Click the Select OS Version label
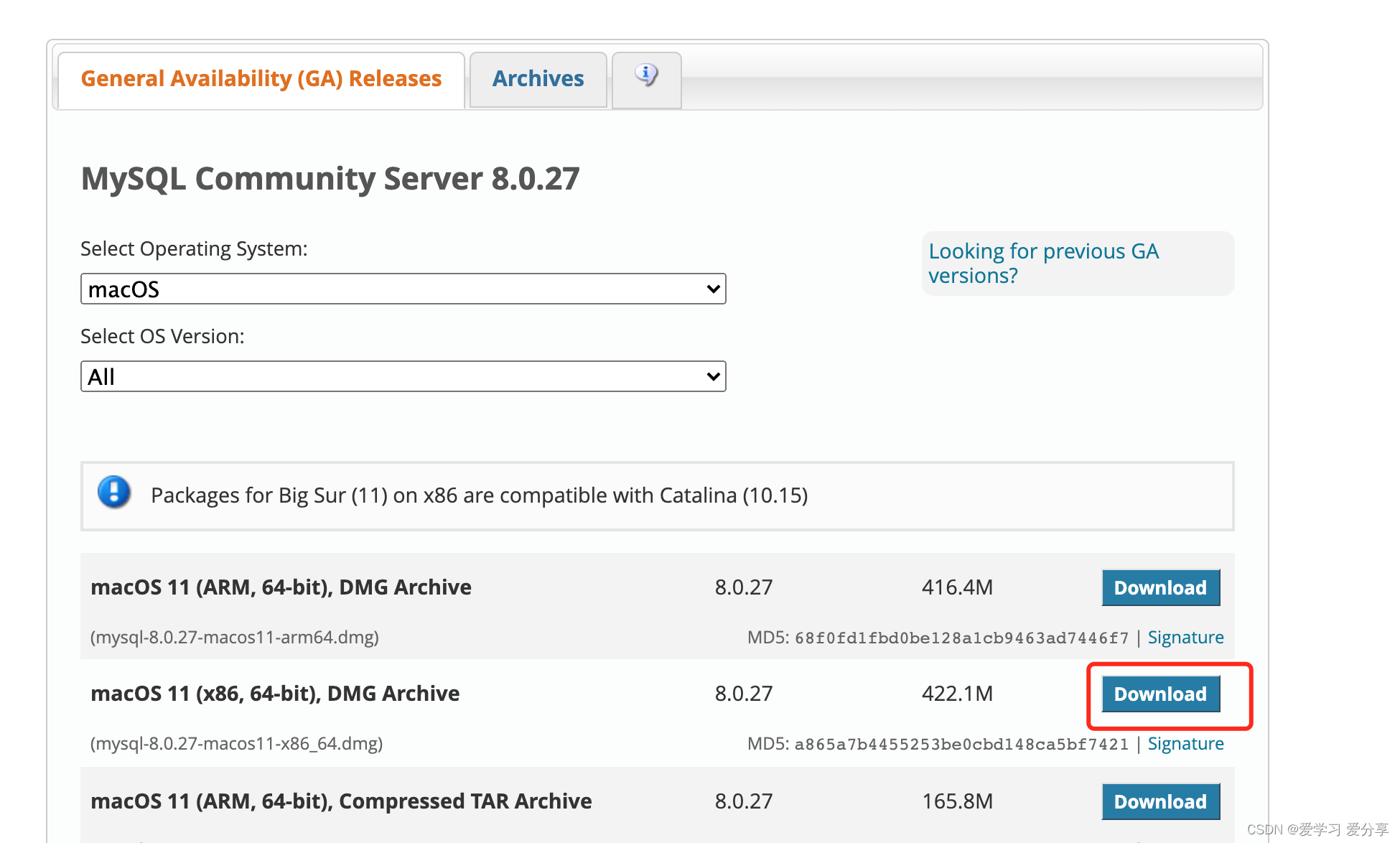The image size is (1400, 843). point(162,336)
